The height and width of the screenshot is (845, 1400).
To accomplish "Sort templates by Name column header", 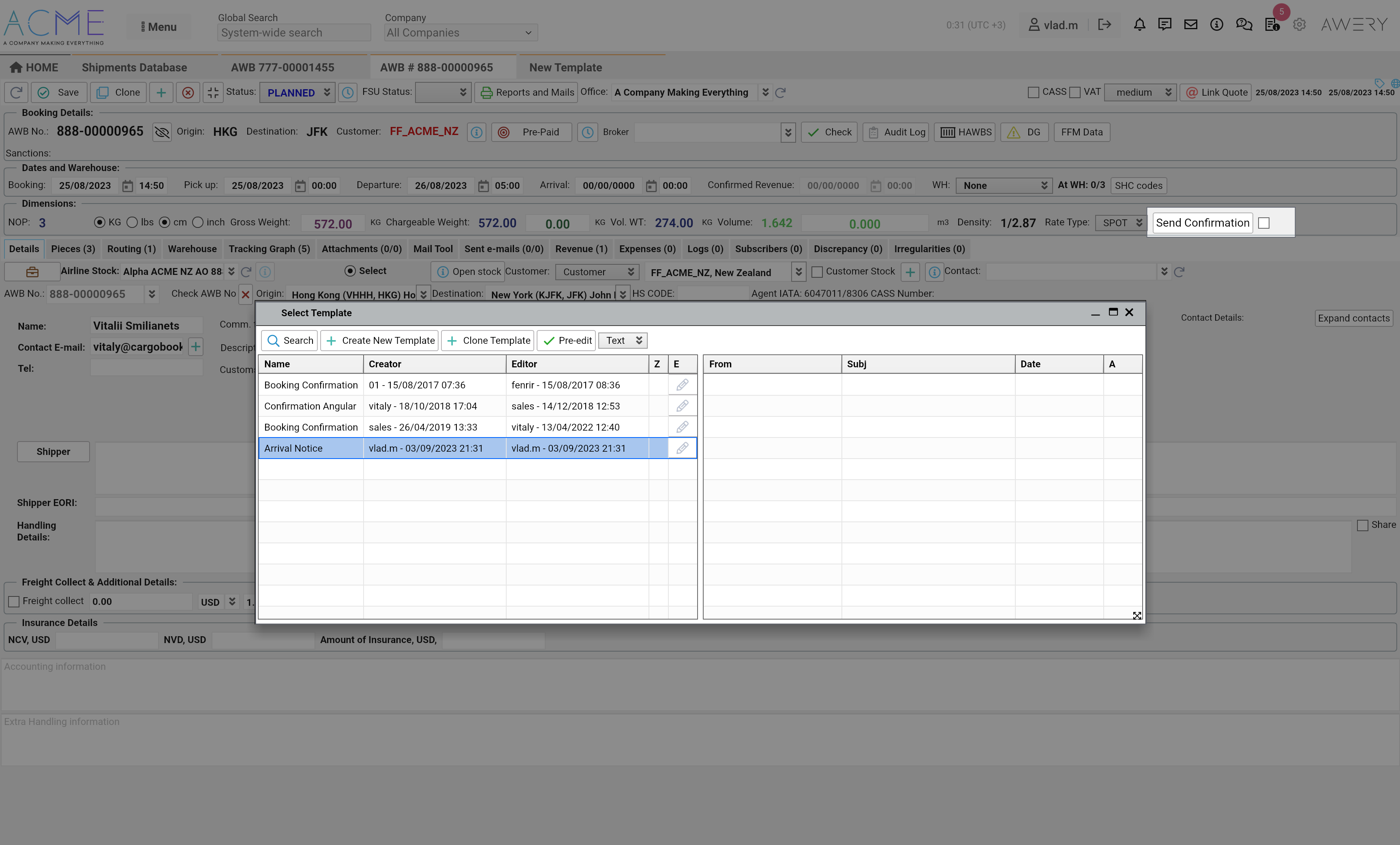I will [310, 364].
